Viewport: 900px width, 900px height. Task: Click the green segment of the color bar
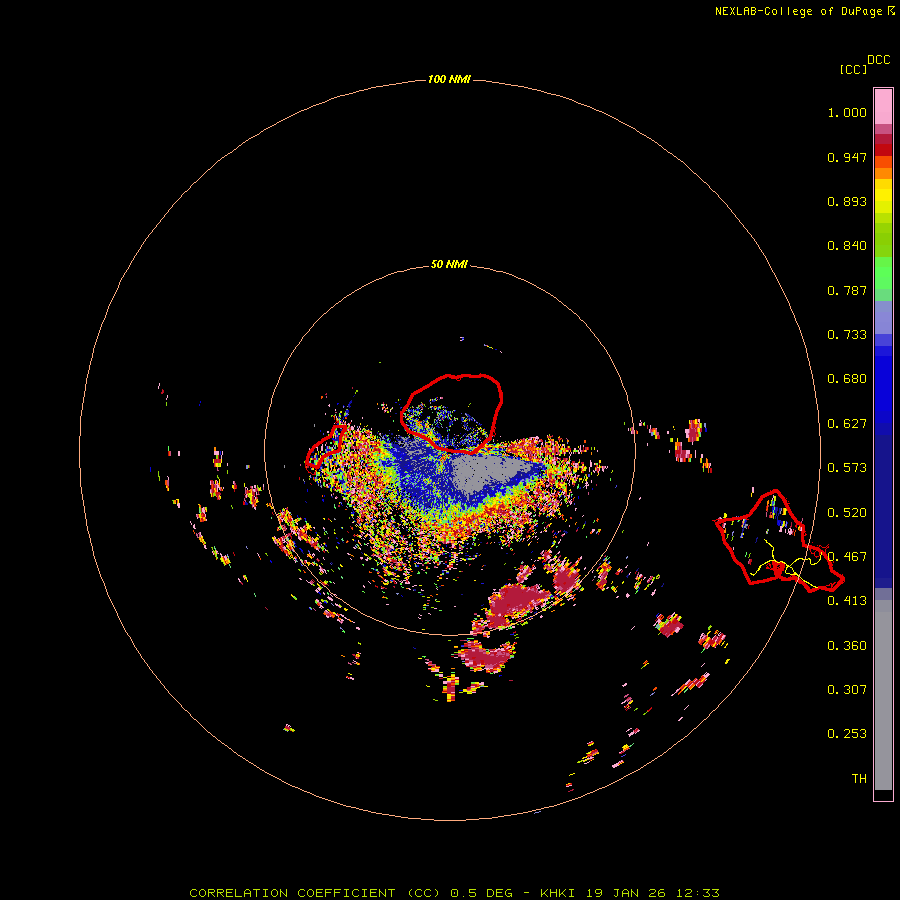[883, 273]
